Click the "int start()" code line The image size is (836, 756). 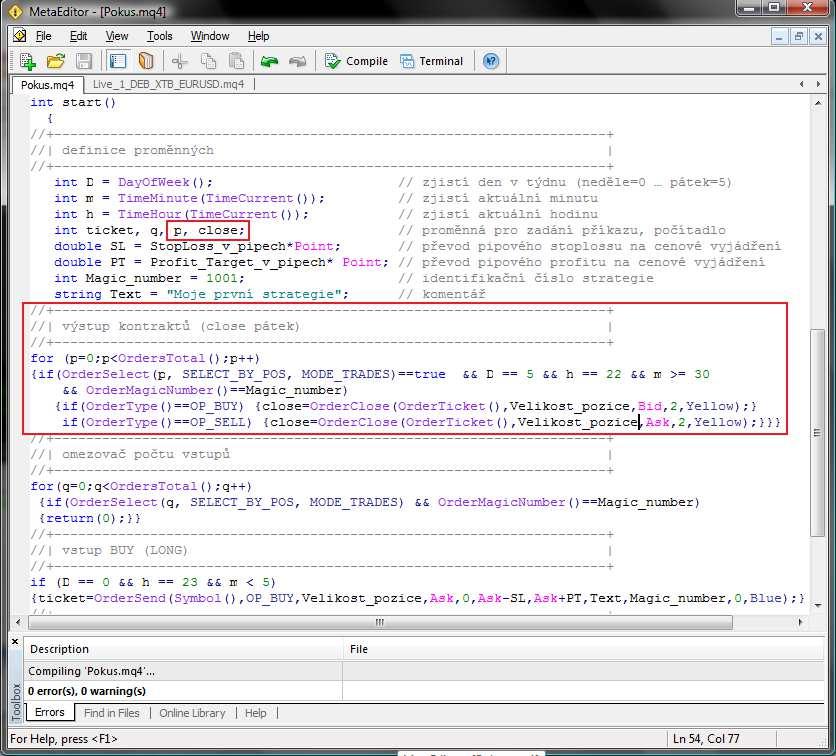73,102
